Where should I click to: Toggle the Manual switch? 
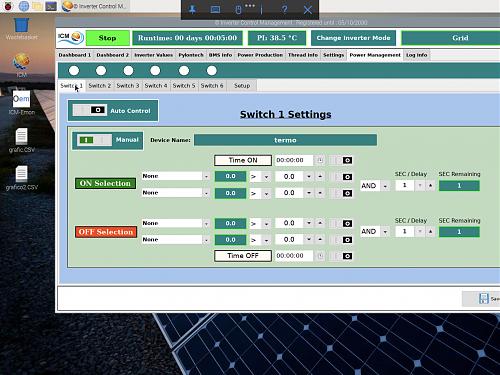95,140
